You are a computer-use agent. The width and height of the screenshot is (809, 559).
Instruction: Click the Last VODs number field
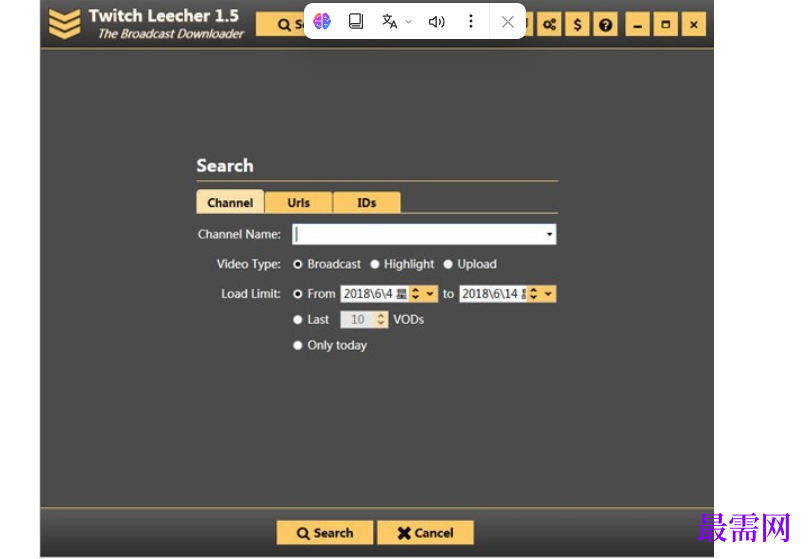pos(358,320)
